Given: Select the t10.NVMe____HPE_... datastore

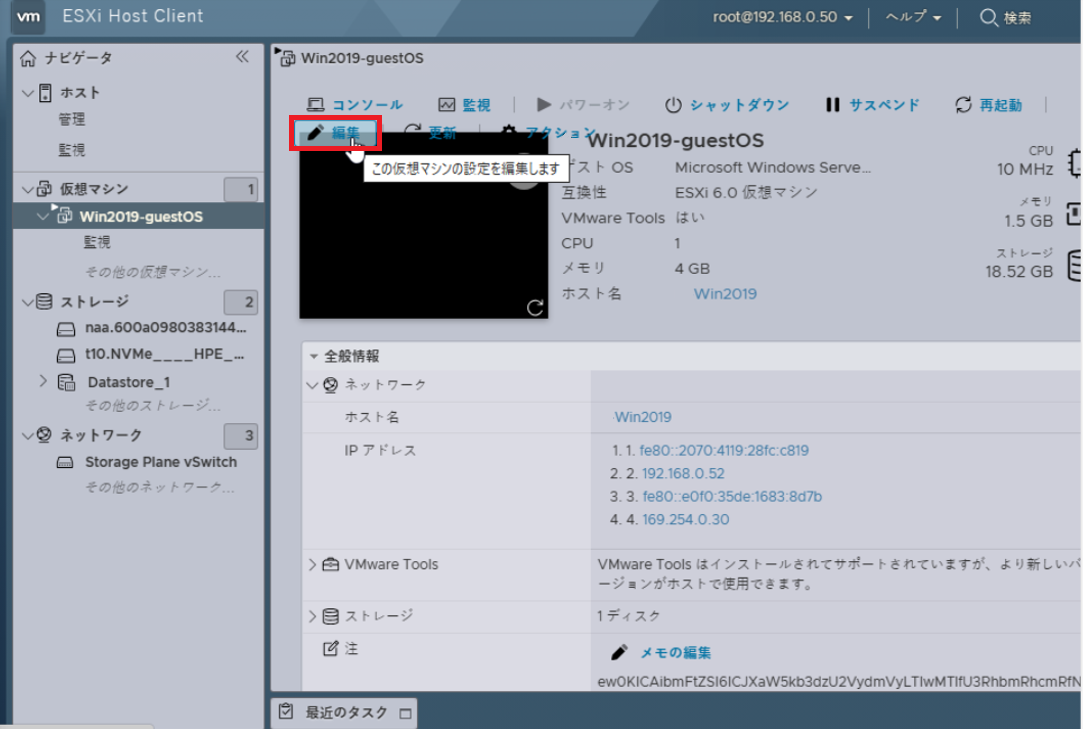Looking at the screenshot, I should pyautogui.click(x=164, y=354).
